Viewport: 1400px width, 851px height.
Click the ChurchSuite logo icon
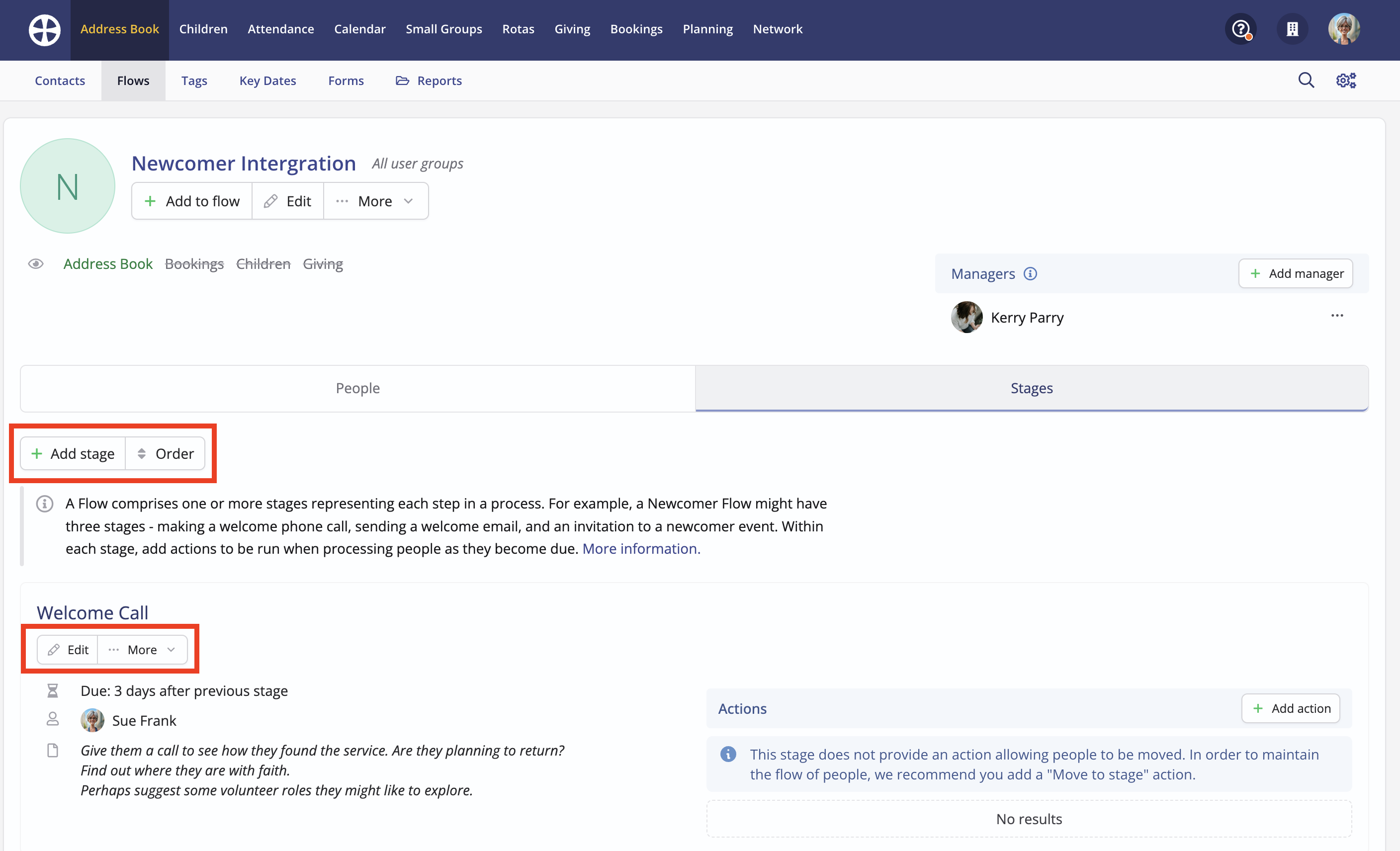(x=44, y=29)
